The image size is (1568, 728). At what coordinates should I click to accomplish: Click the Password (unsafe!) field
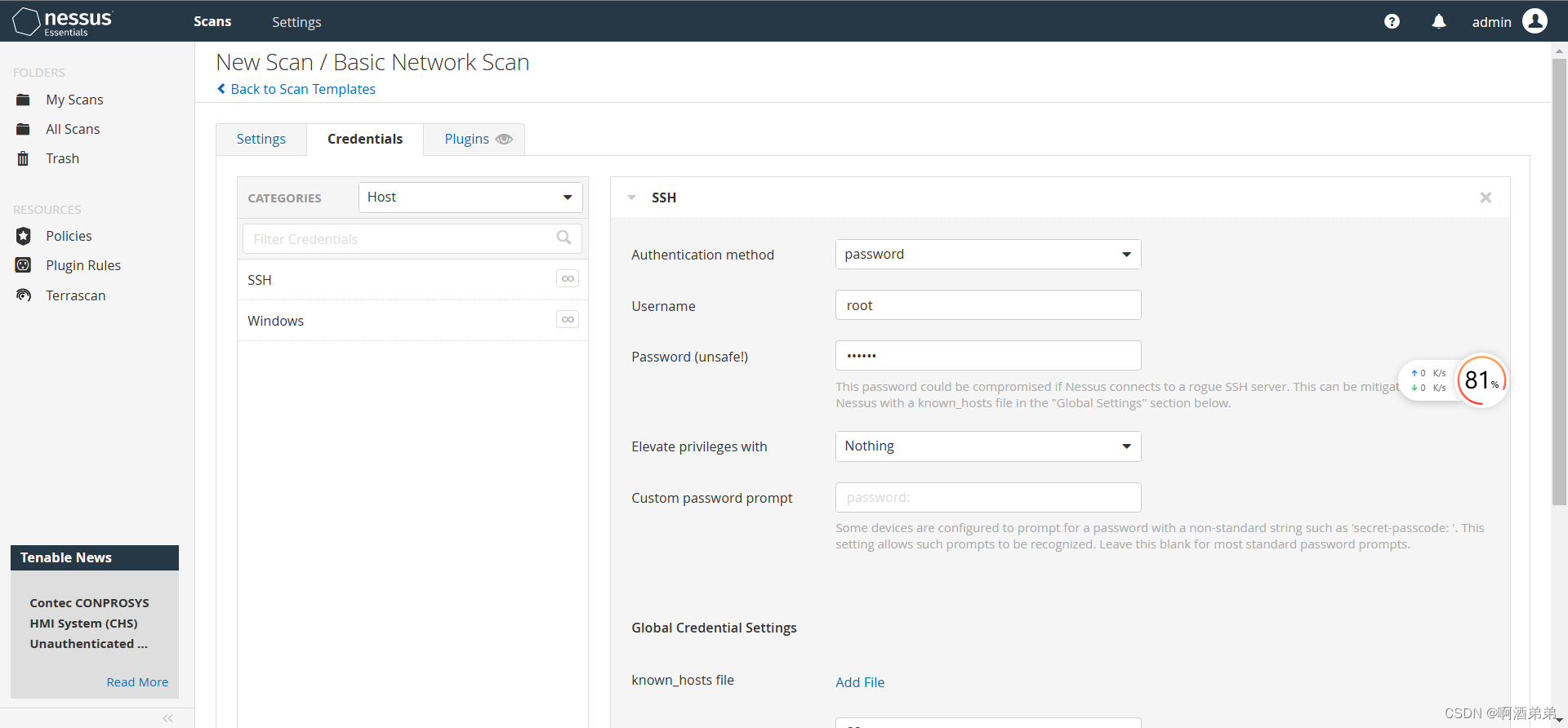click(988, 356)
